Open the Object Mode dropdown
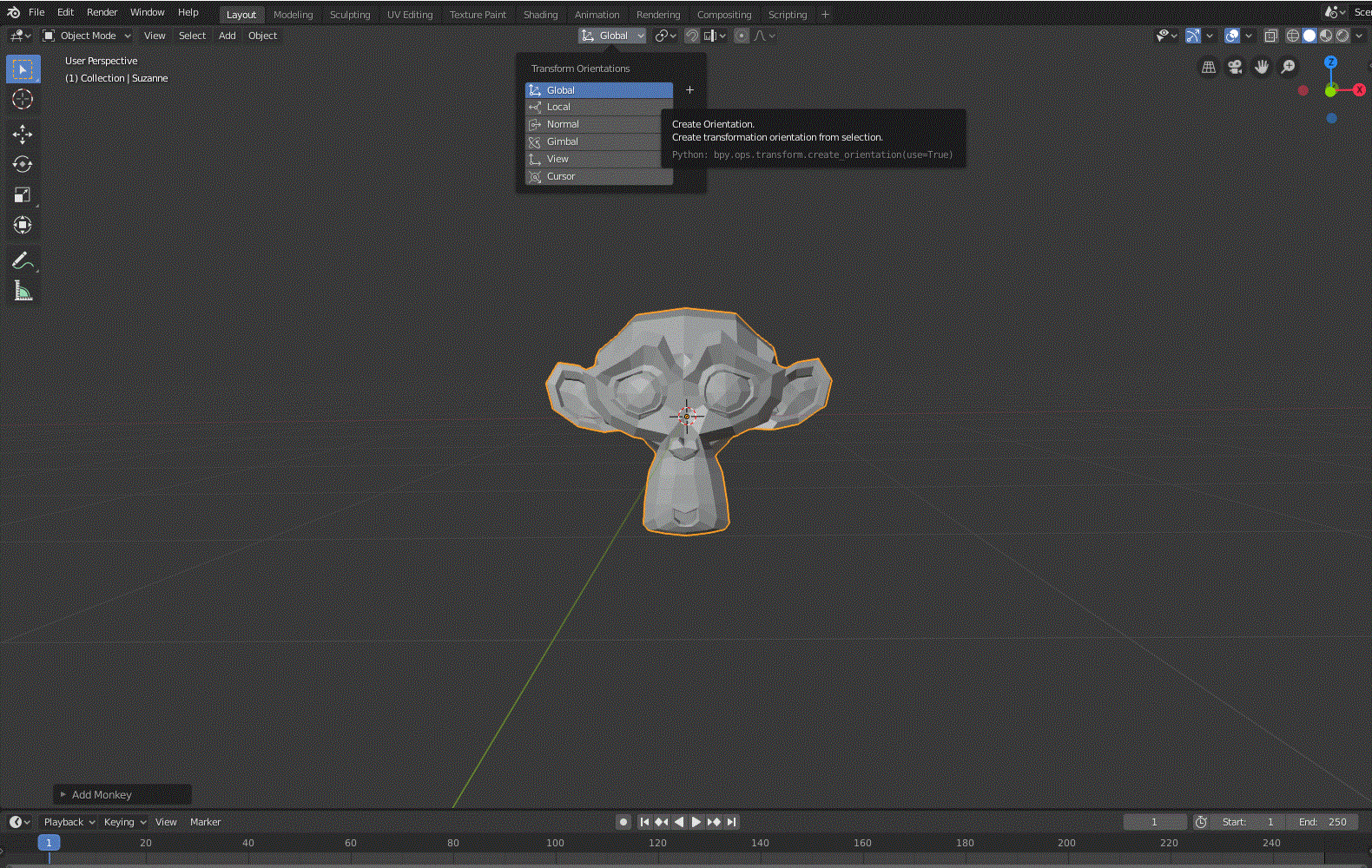 coord(87,36)
